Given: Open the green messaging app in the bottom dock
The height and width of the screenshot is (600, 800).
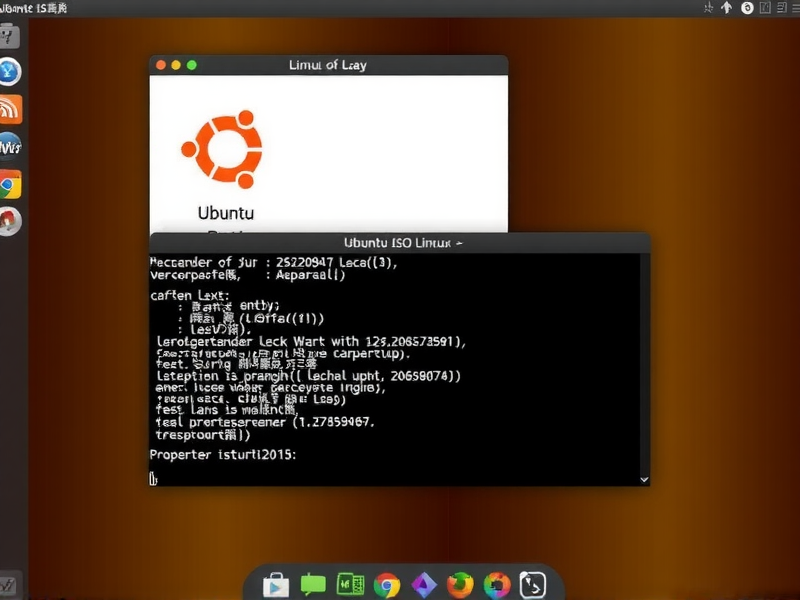Looking at the screenshot, I should click(x=313, y=586).
